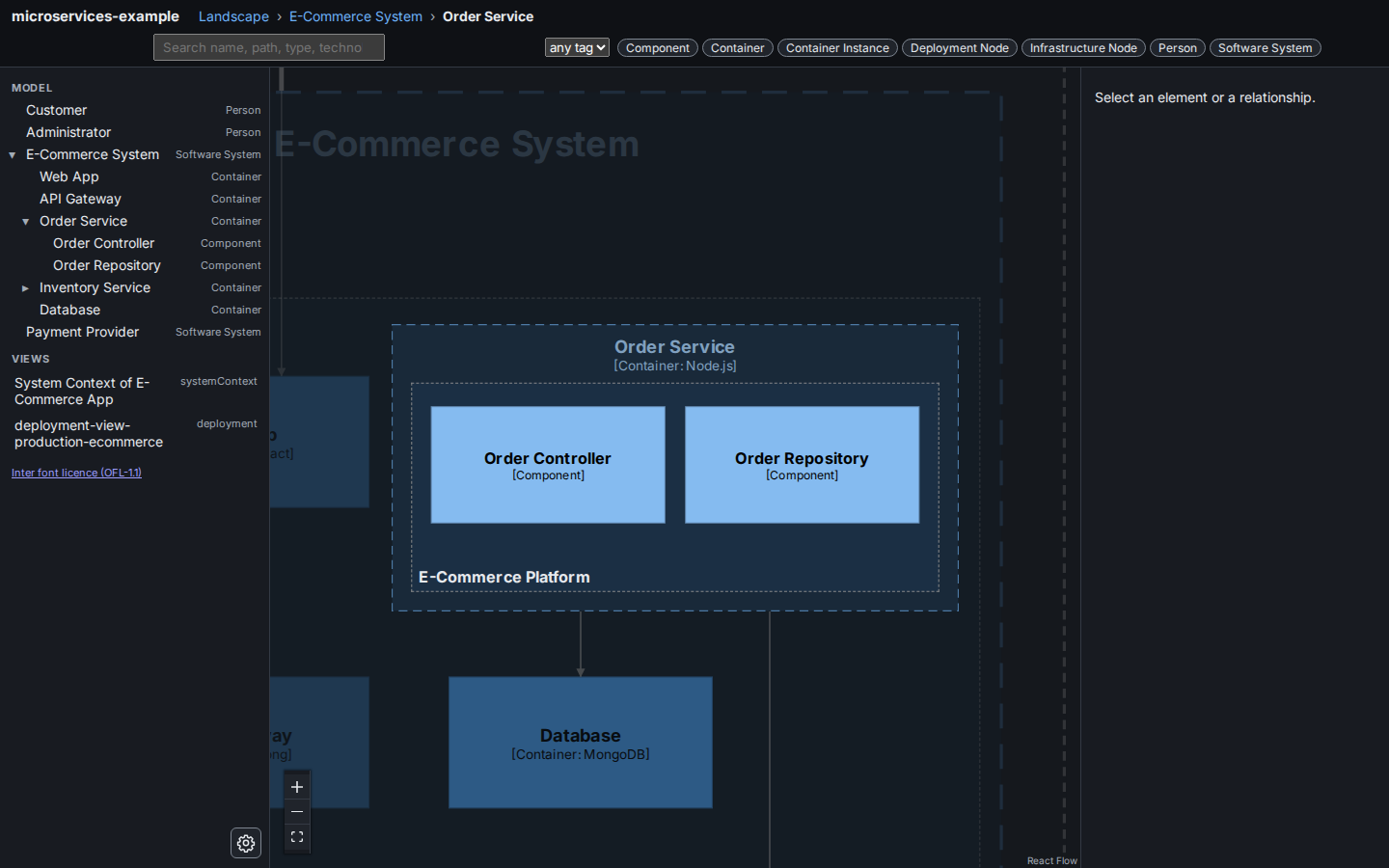Zoom in with the plus control
This screenshot has width=1389, height=868.
pos(297,787)
